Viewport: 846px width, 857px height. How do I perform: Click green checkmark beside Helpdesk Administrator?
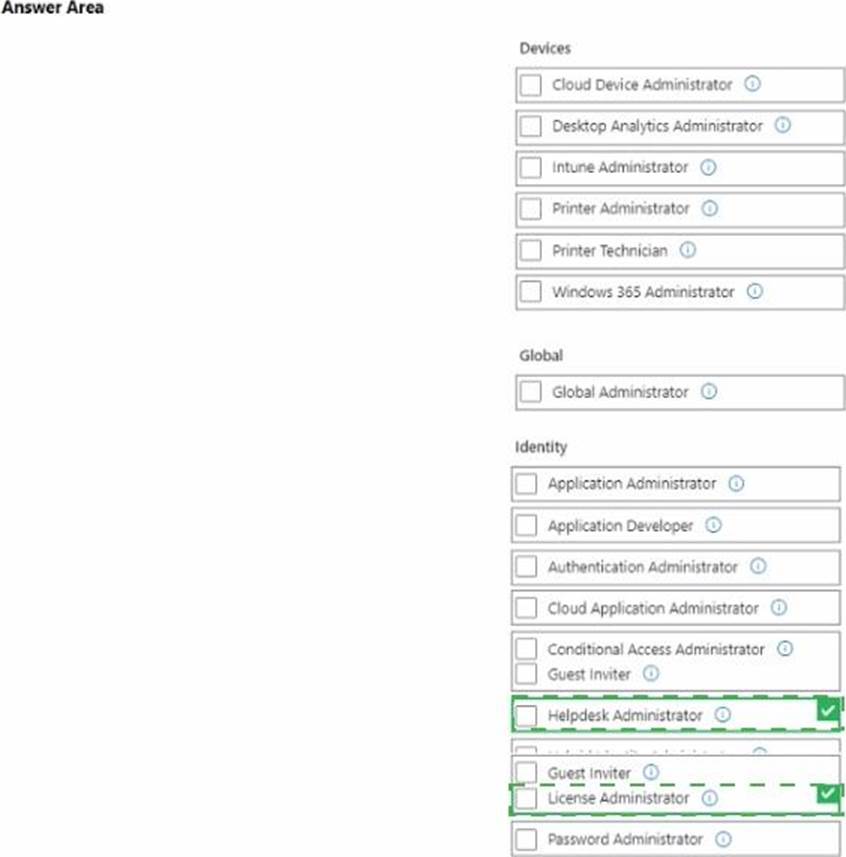(827, 711)
